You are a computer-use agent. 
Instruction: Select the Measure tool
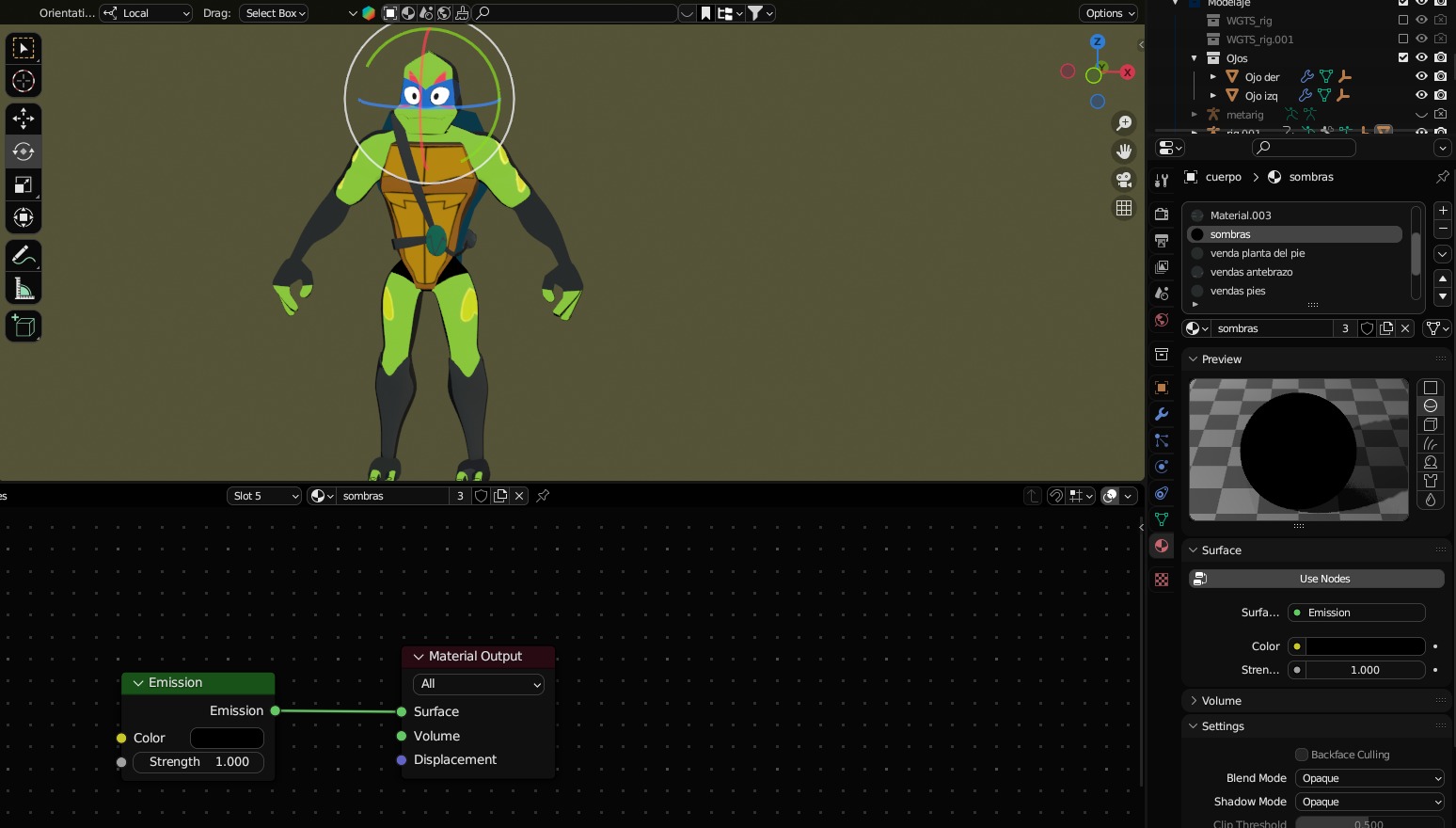pos(24,288)
